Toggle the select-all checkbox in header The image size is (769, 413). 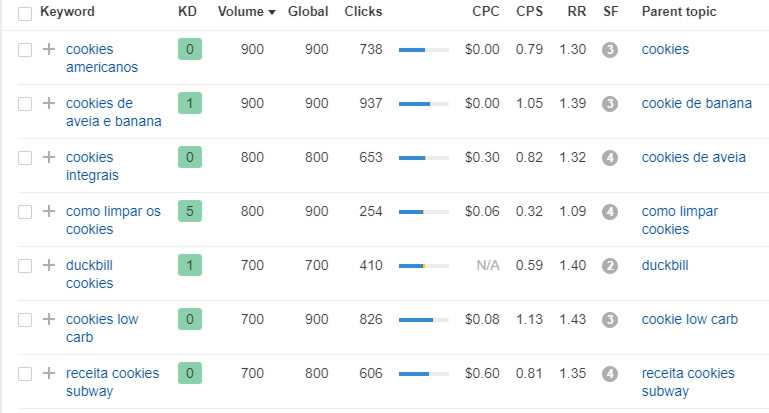(x=25, y=14)
